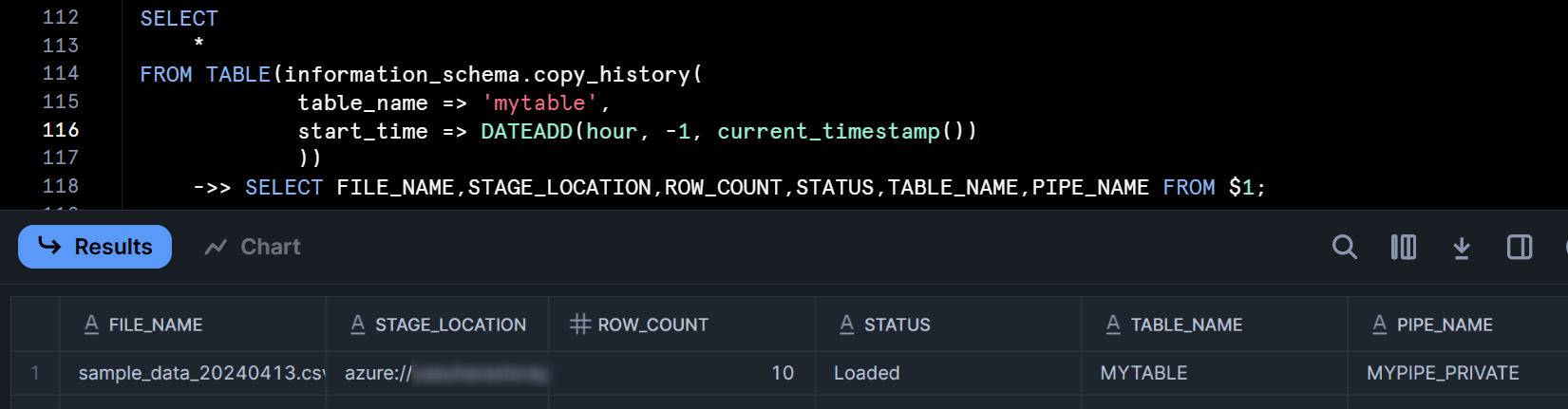Screen dimensions: 1568x409
Task: Click the search results magnifier icon
Action: [x=1344, y=247]
